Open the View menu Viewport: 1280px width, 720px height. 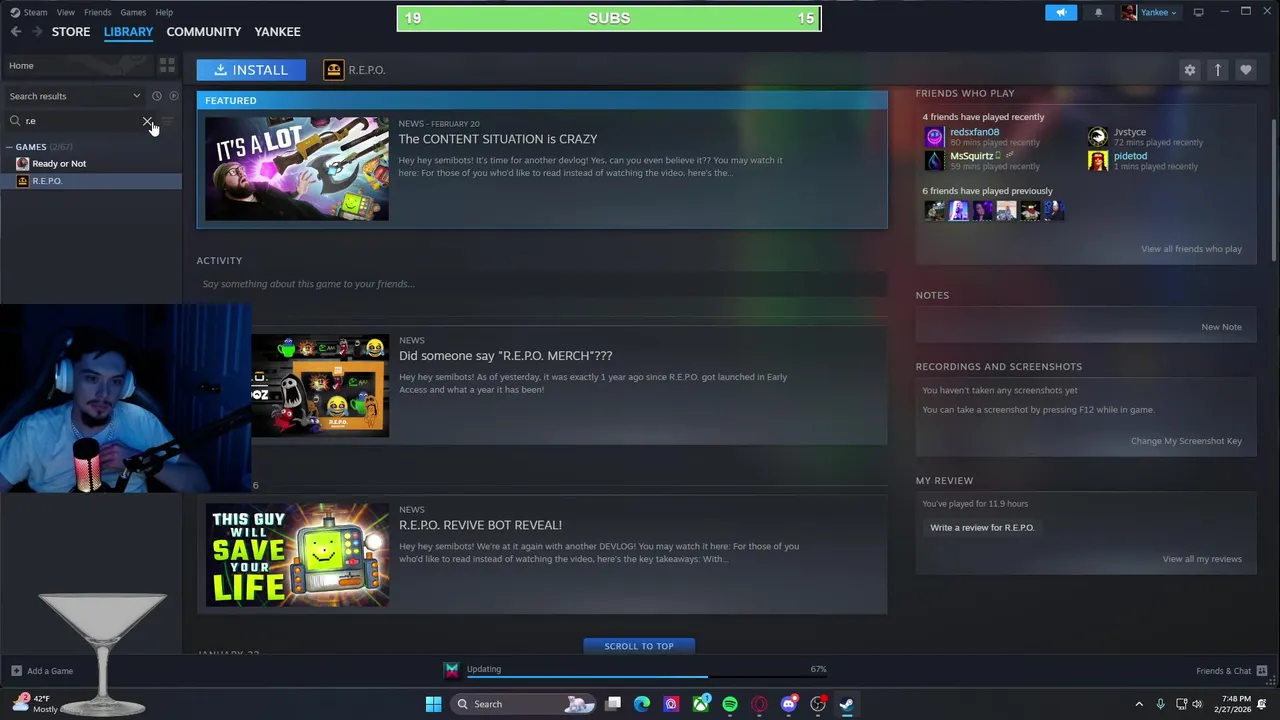pyautogui.click(x=65, y=12)
